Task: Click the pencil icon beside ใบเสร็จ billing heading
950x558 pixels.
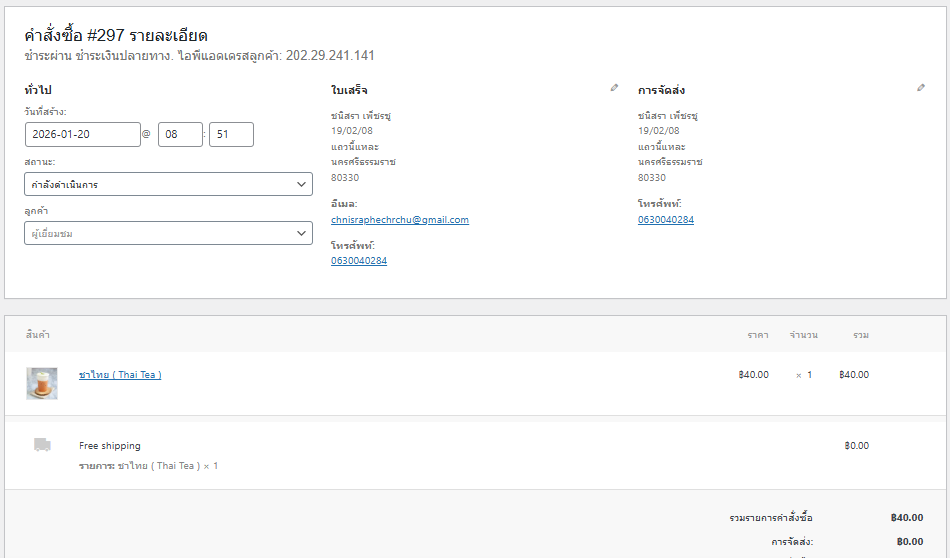Action: click(x=614, y=88)
